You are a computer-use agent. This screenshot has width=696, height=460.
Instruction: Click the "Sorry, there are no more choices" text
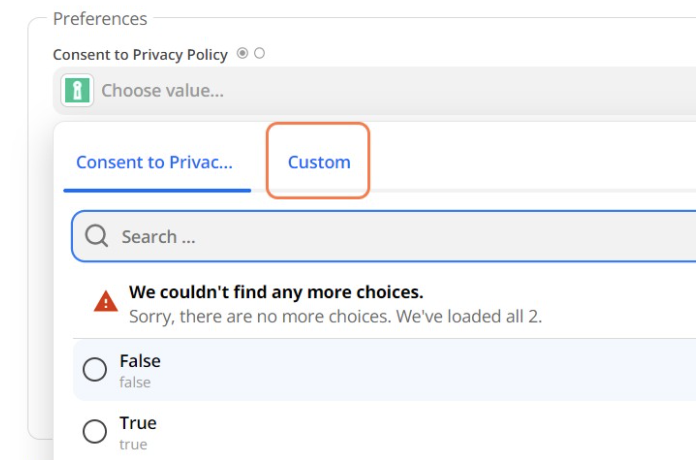tap(335, 316)
